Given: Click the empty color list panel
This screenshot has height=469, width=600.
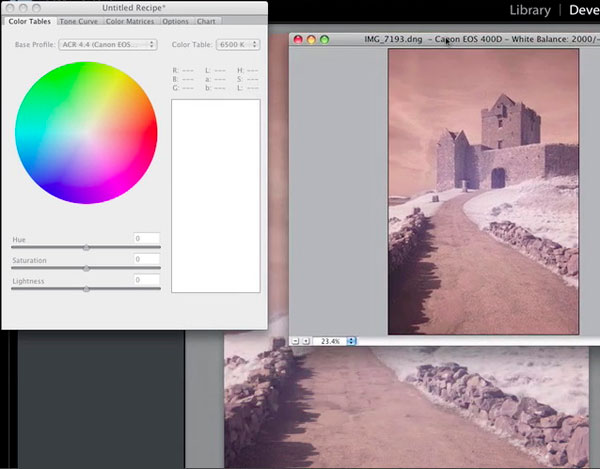Looking at the screenshot, I should point(215,195).
